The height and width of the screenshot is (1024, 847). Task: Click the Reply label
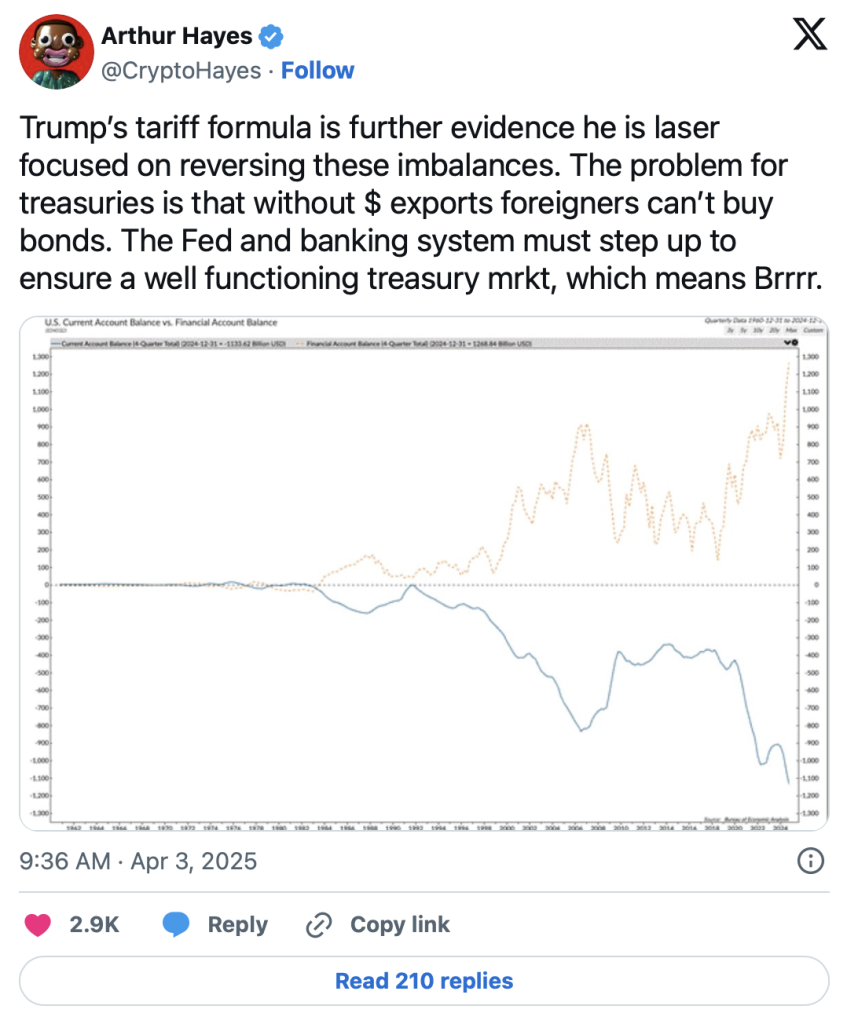pyautogui.click(x=237, y=925)
